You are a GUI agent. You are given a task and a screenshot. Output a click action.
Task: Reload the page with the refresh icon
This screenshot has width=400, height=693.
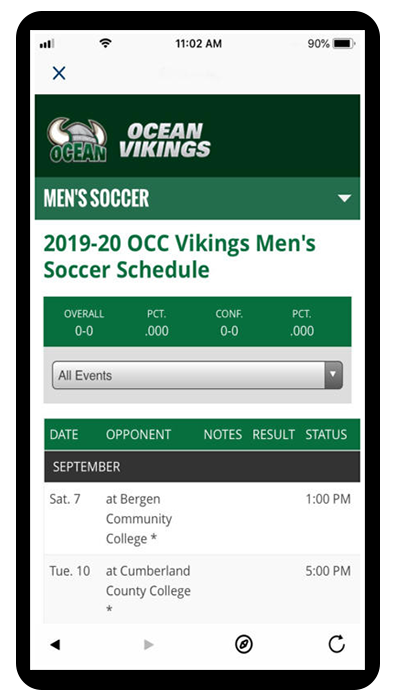336,644
